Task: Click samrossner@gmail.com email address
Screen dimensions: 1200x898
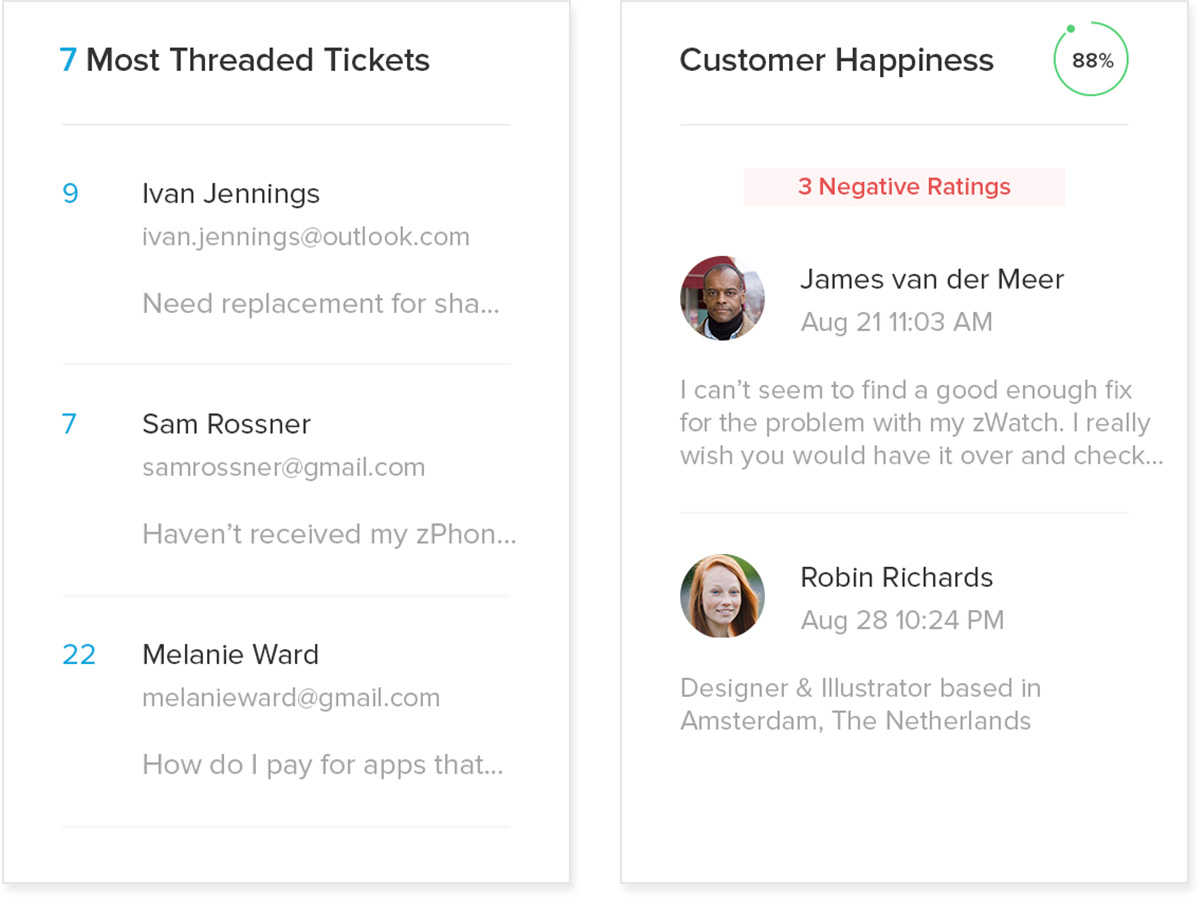Action: (283, 467)
